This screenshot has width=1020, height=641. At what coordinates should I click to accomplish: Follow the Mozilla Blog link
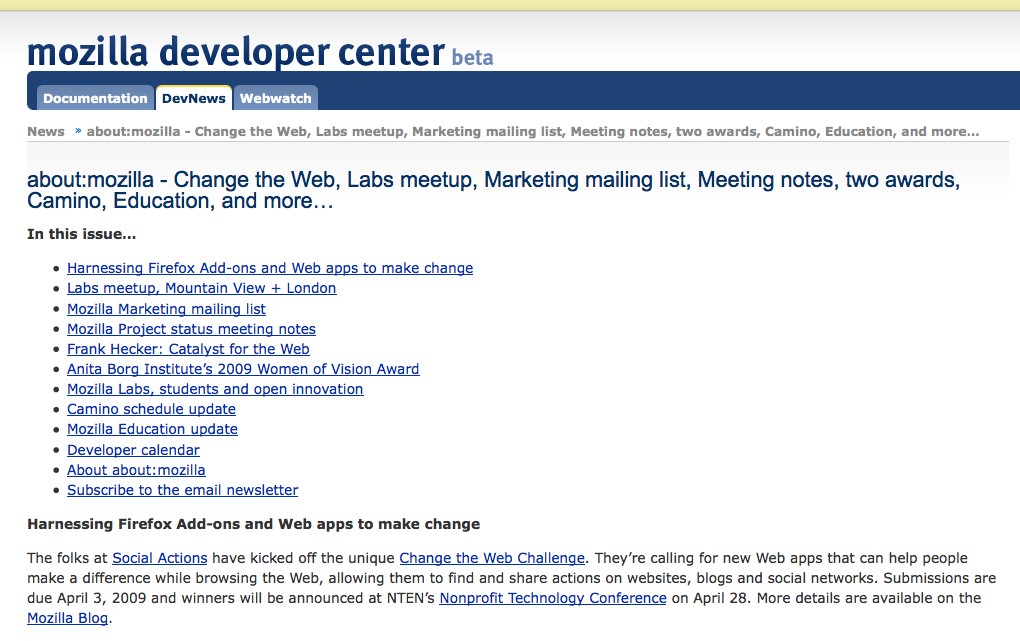[x=68, y=618]
